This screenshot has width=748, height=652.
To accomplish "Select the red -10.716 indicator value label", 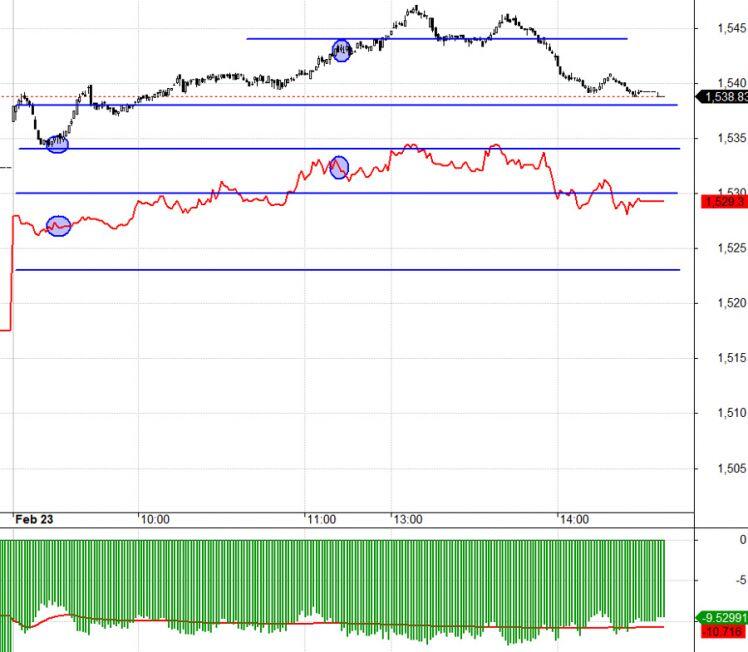I will click(x=724, y=631).
